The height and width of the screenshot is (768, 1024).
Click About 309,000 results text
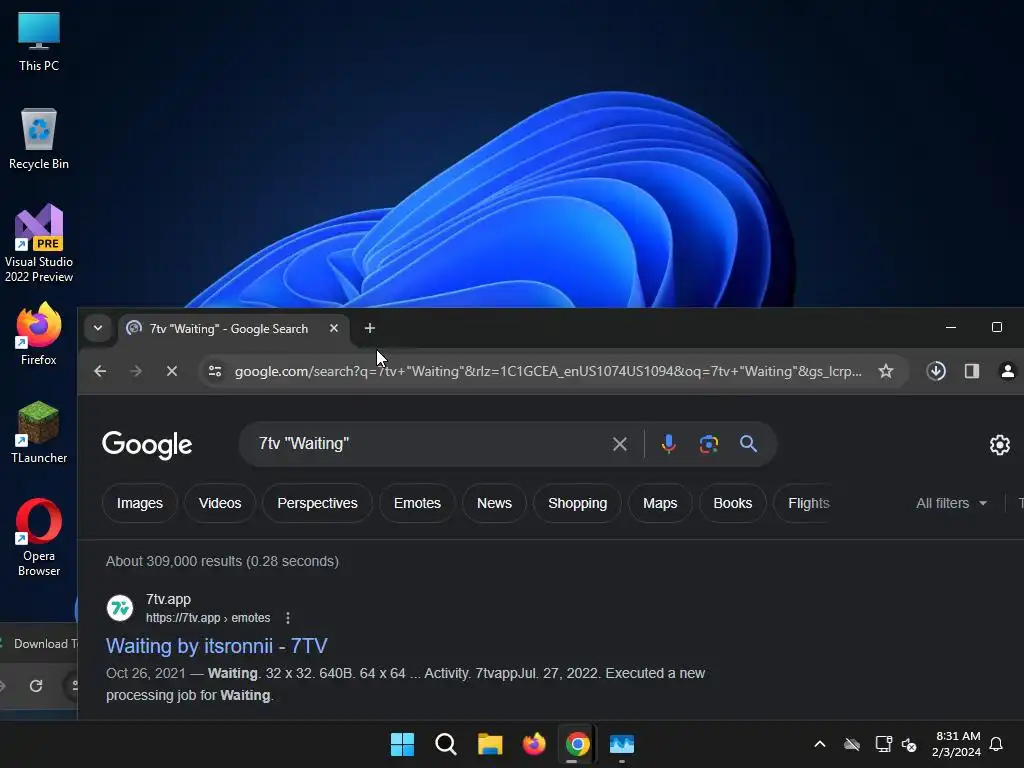(222, 561)
